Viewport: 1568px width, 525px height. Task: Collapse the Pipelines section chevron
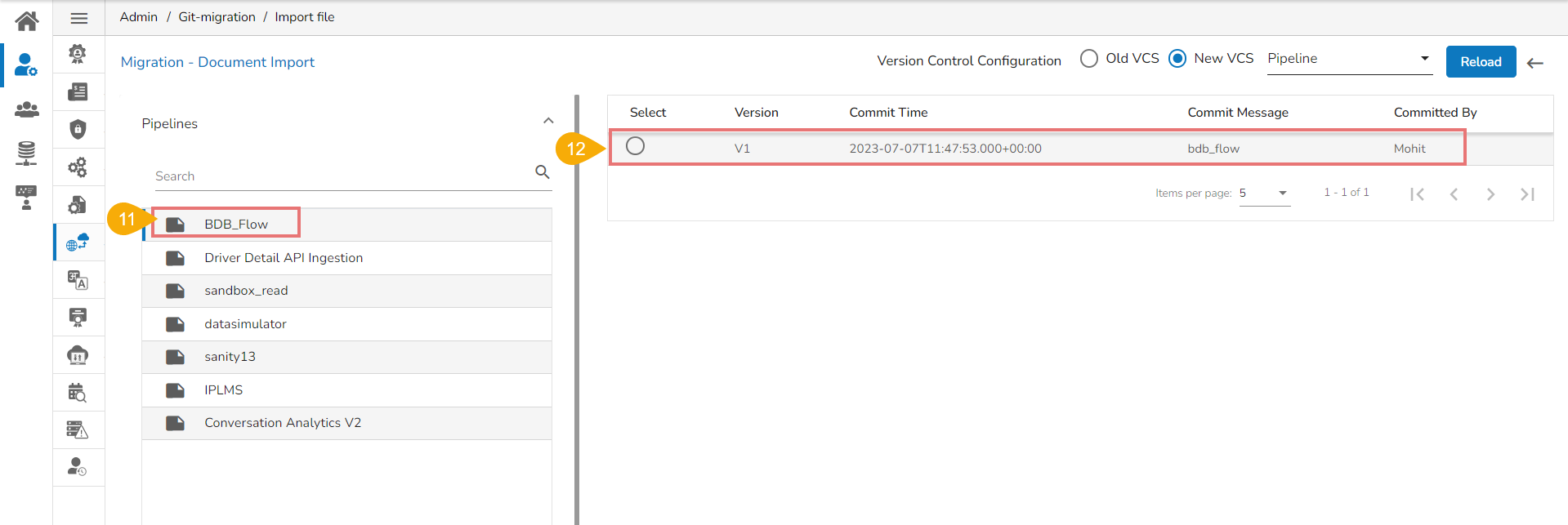point(548,121)
